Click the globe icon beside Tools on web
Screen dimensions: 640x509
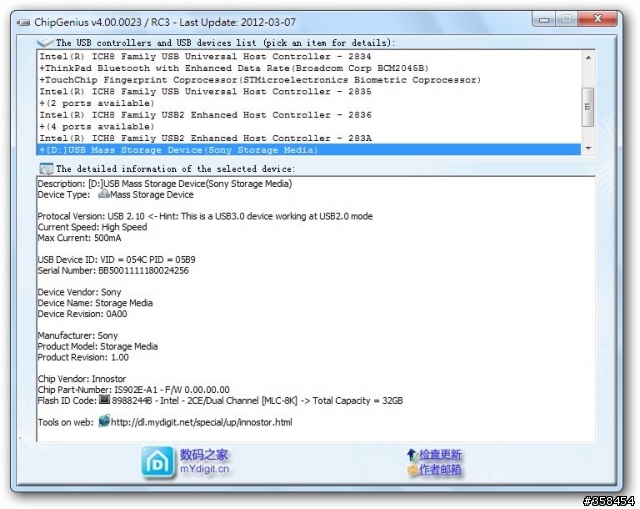point(104,421)
